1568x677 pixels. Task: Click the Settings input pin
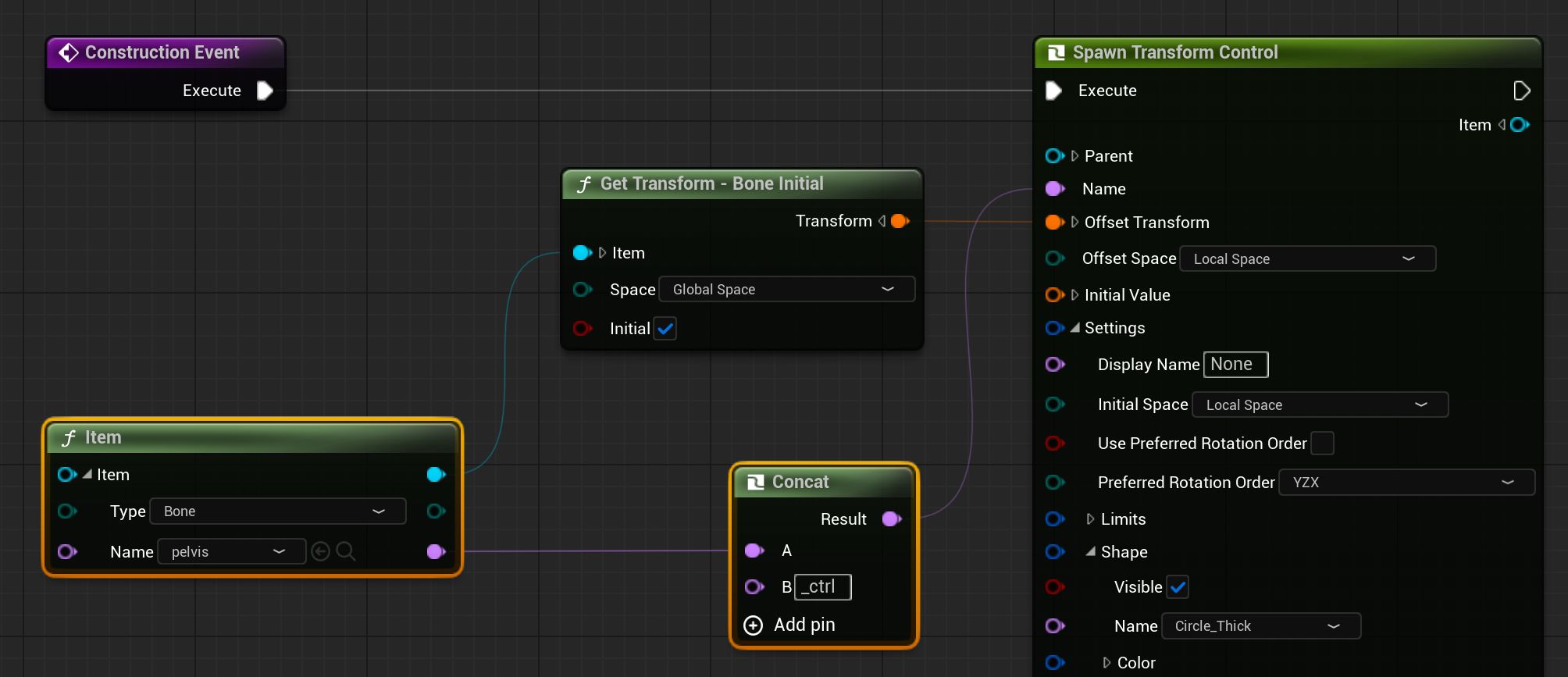1055,328
